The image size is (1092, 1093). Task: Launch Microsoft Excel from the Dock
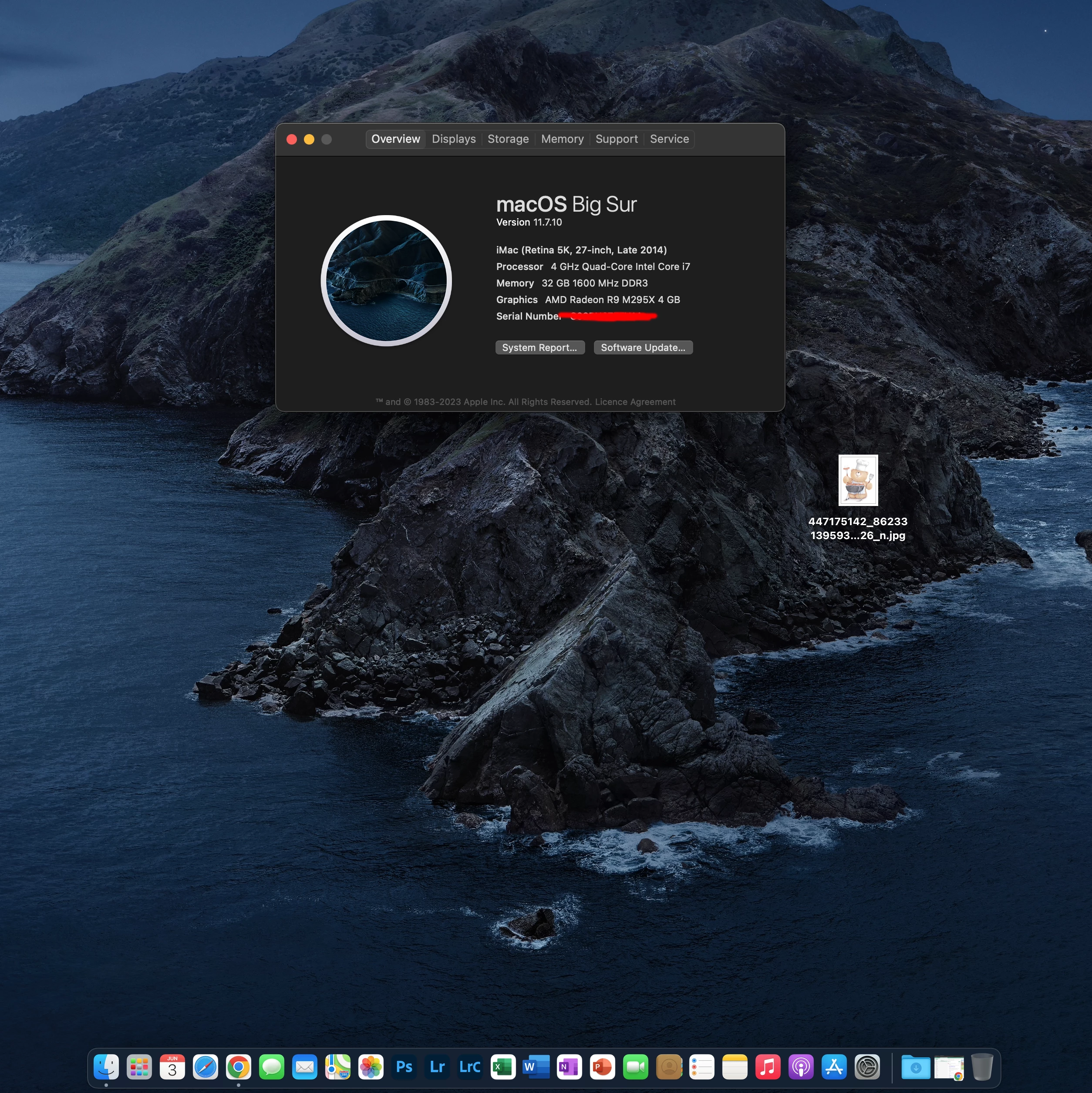[503, 1067]
